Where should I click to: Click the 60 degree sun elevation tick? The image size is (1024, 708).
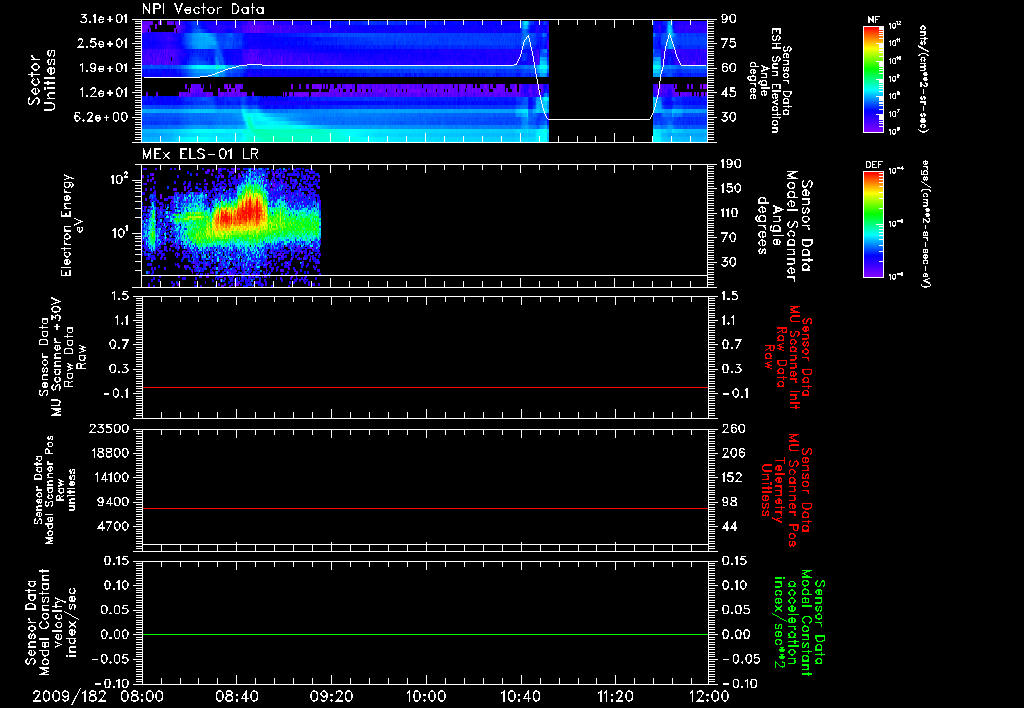coord(729,68)
